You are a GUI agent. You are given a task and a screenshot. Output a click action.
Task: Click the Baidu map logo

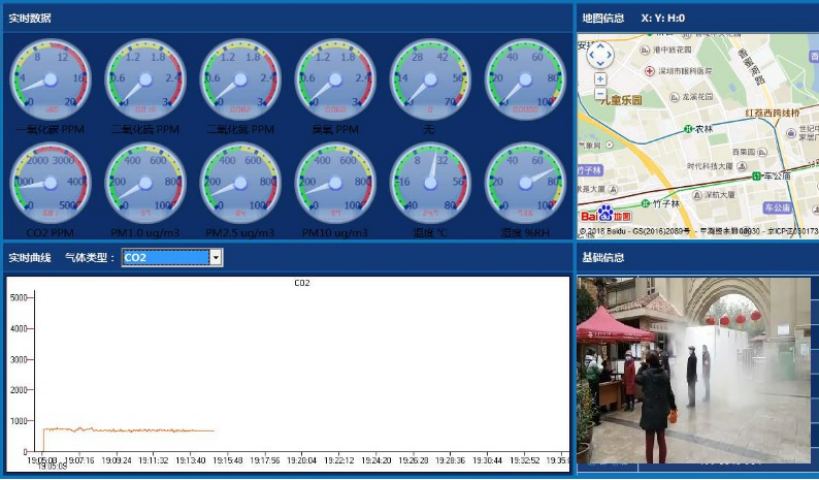click(x=607, y=214)
